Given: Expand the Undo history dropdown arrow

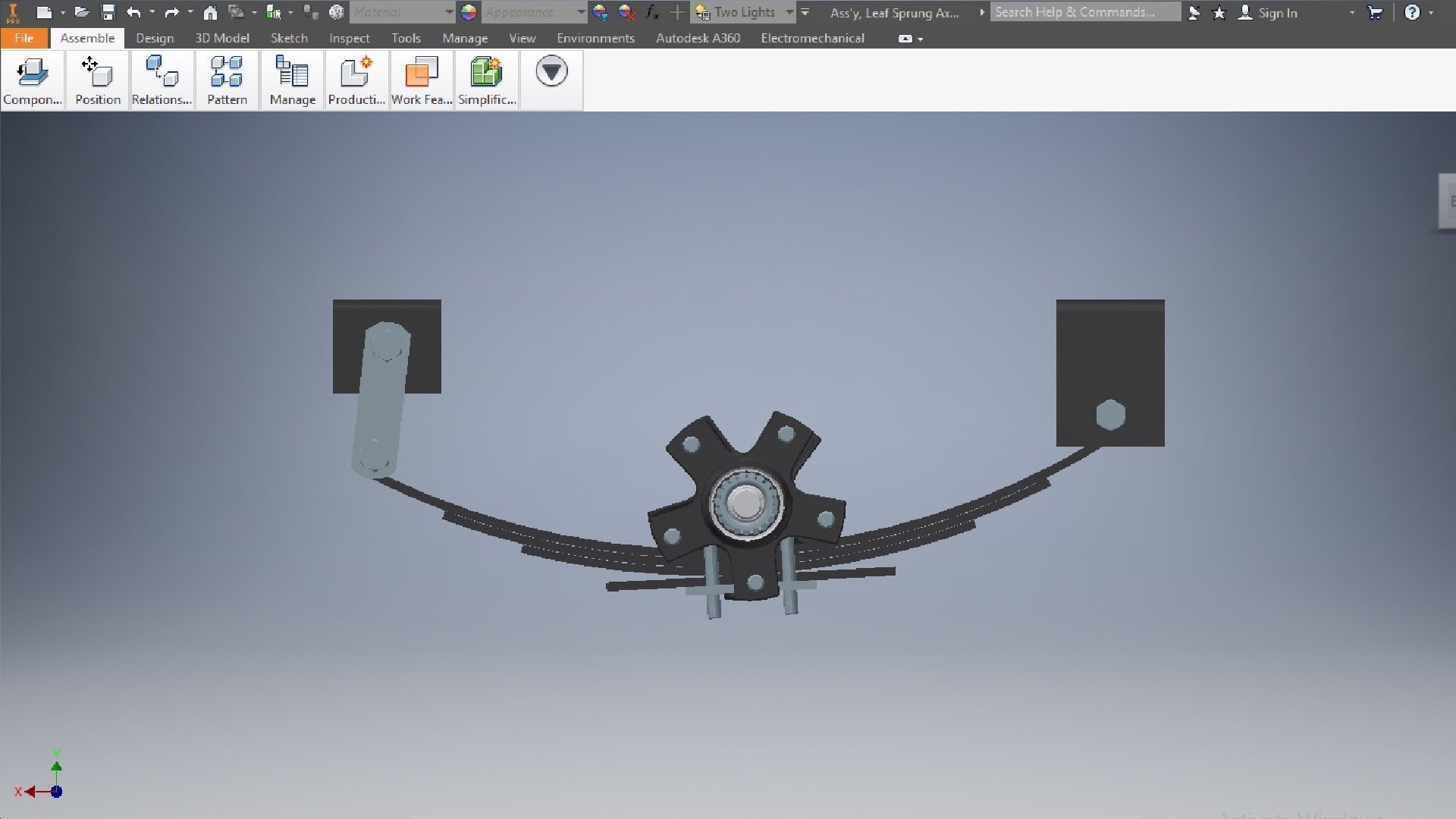Looking at the screenshot, I should coord(152,12).
